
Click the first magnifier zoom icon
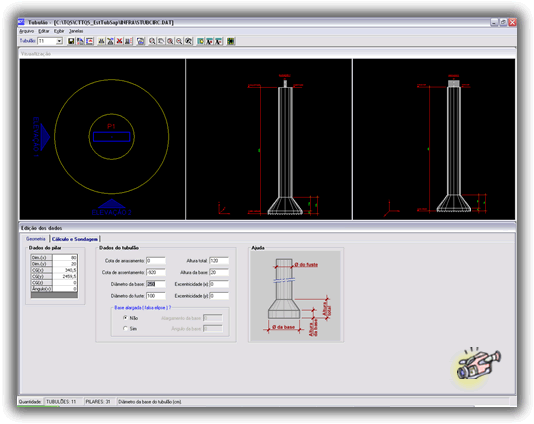[152, 41]
